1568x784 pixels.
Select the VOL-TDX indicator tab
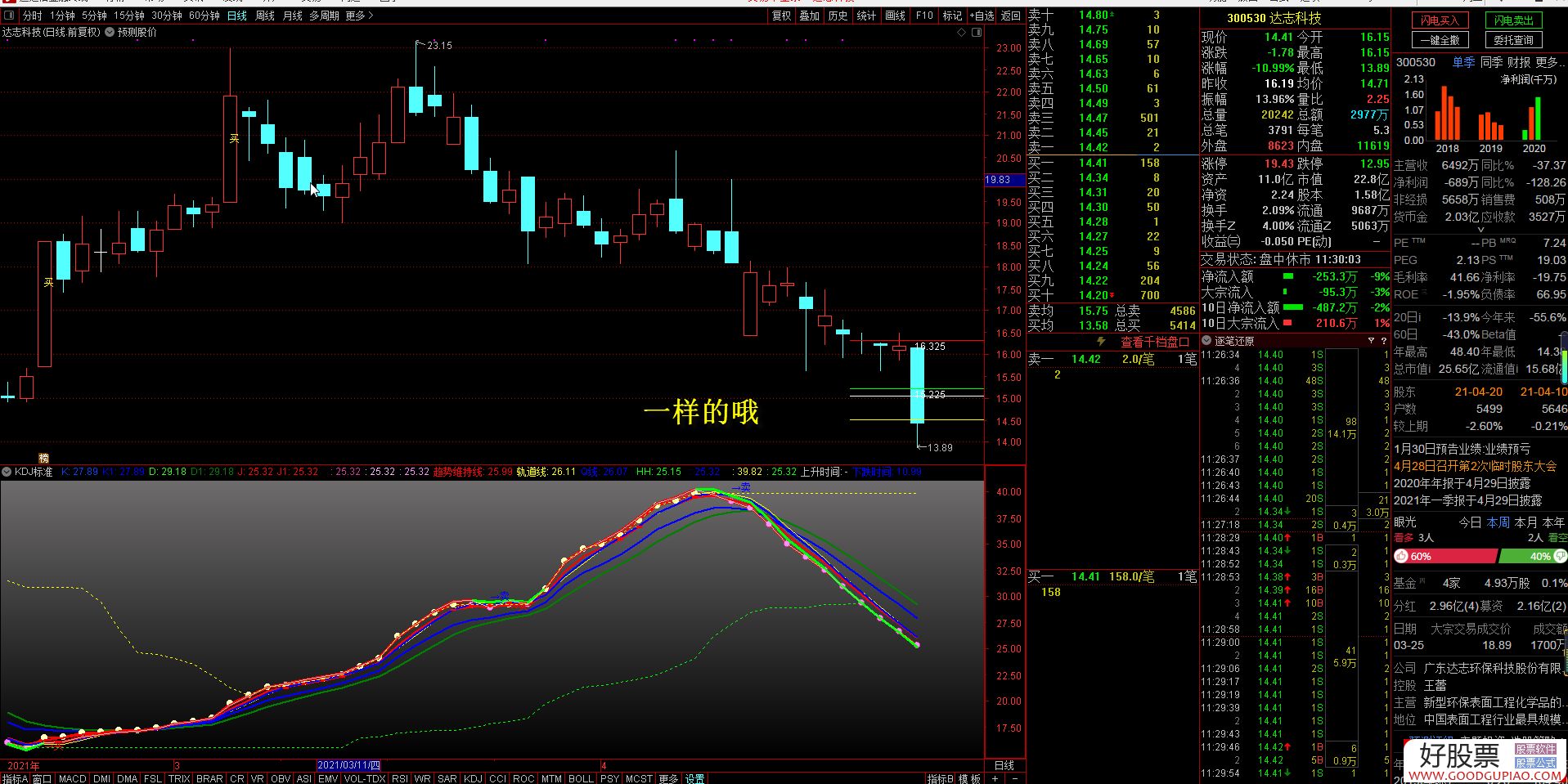point(365,778)
